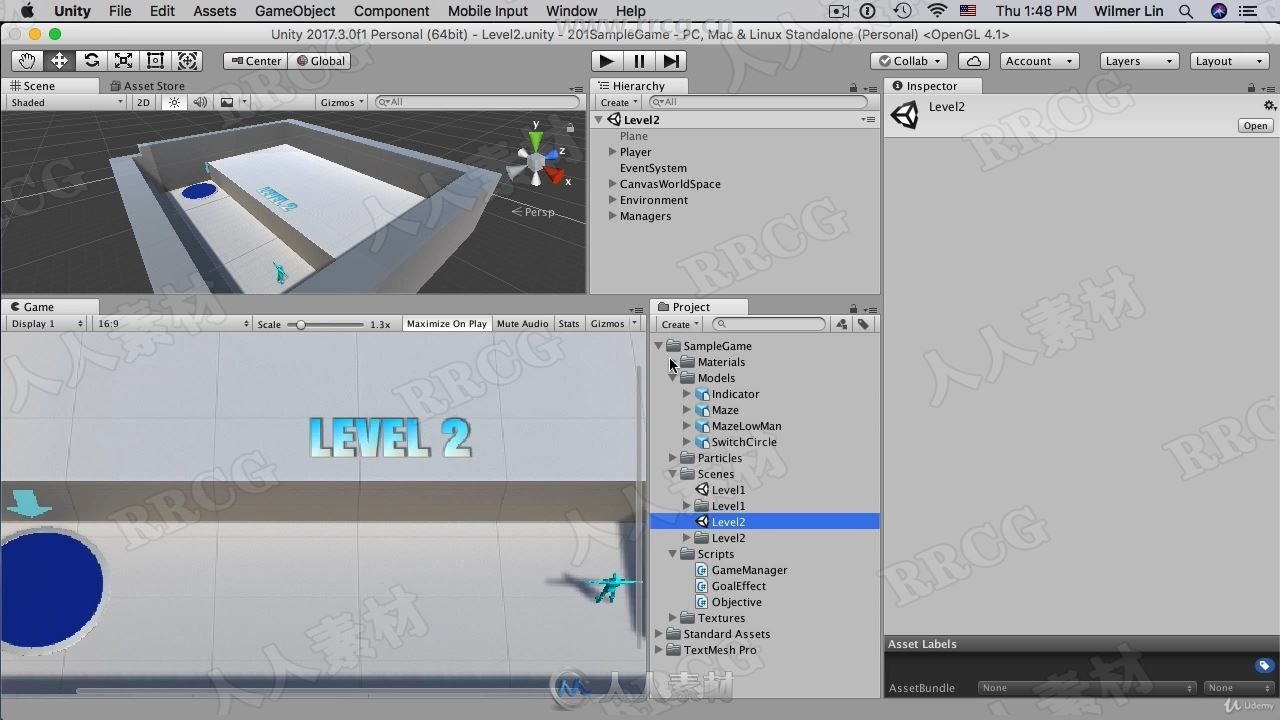The image size is (1280, 720).
Task: Toggle pivot mode Center button
Action: tap(255, 61)
